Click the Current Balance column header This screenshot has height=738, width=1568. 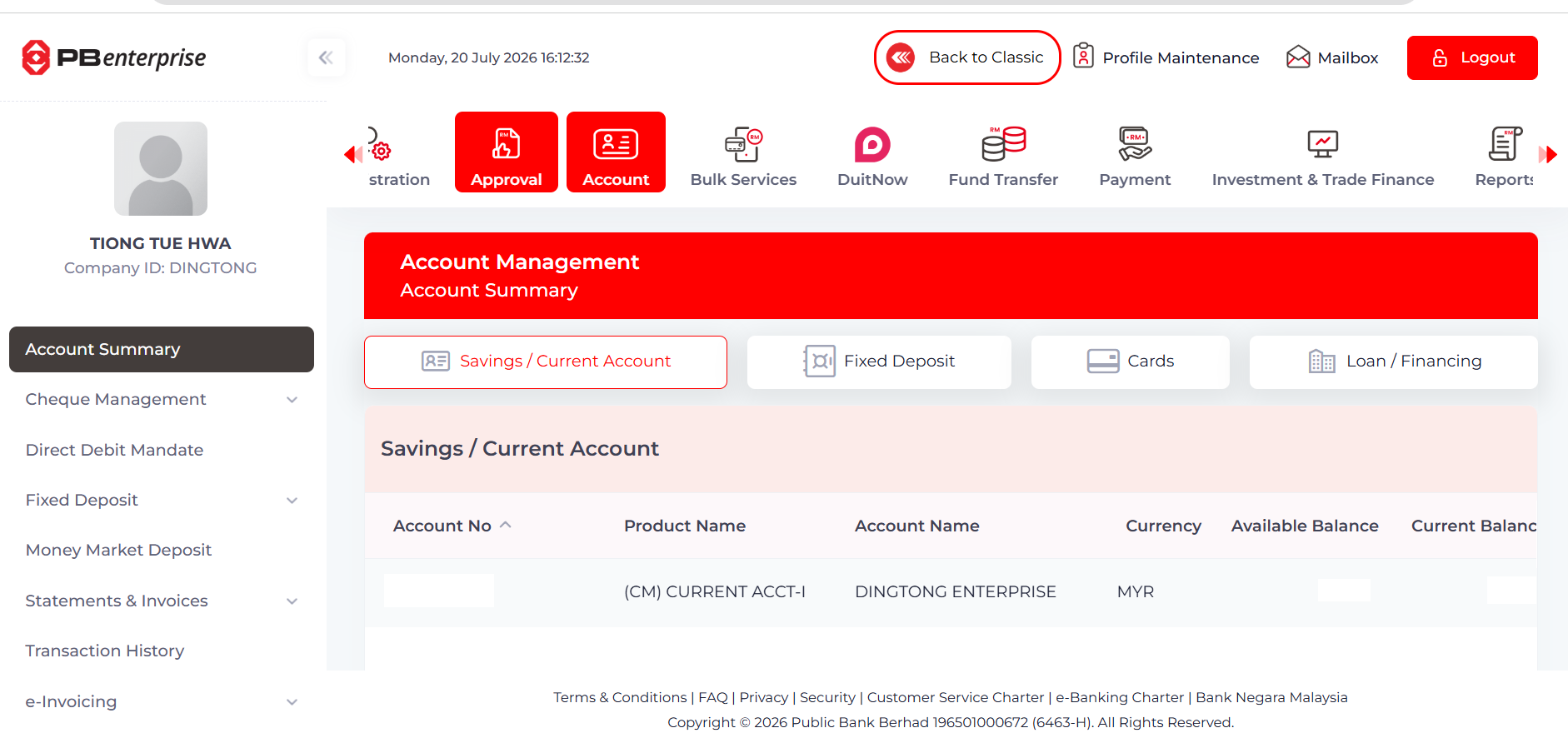click(x=1473, y=526)
